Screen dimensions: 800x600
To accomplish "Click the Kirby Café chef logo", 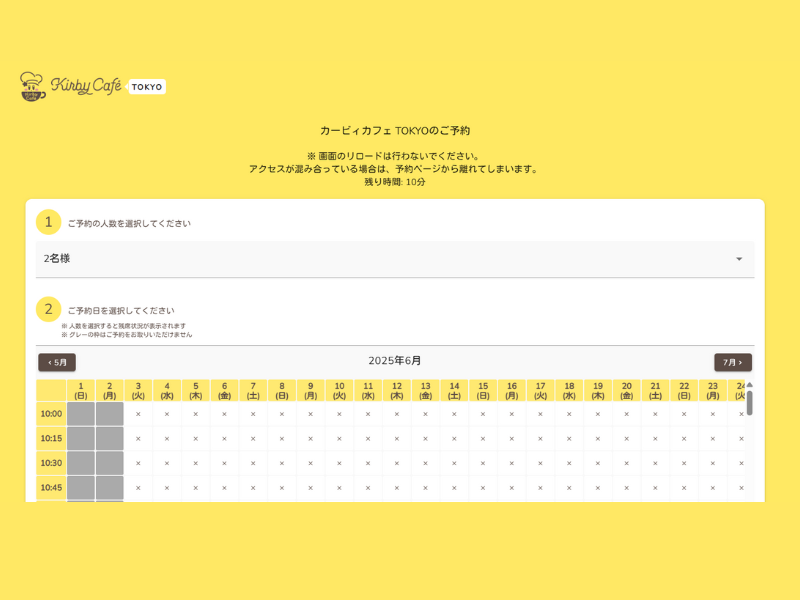I will coord(33,86).
